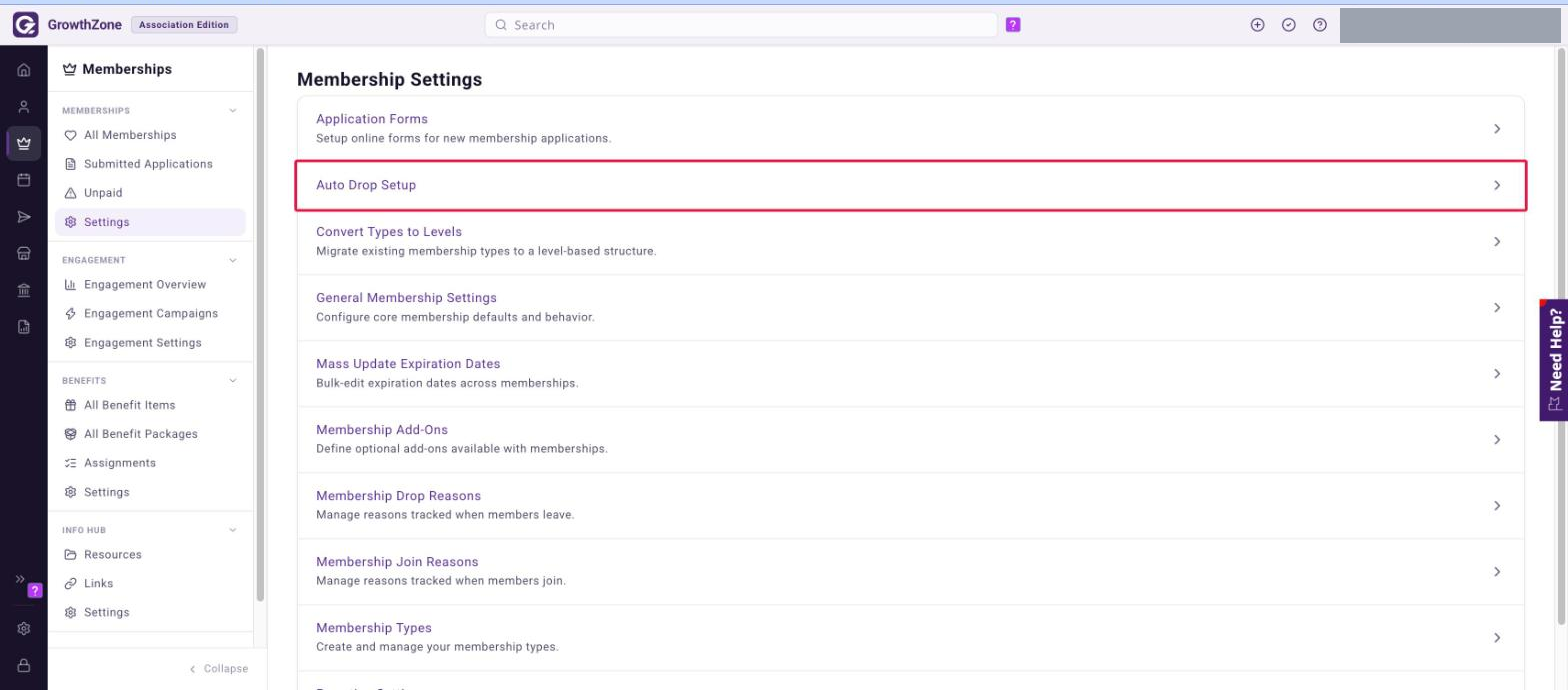Click the plus circle quick-add icon
The height and width of the screenshot is (690, 1568).
coord(1258,25)
